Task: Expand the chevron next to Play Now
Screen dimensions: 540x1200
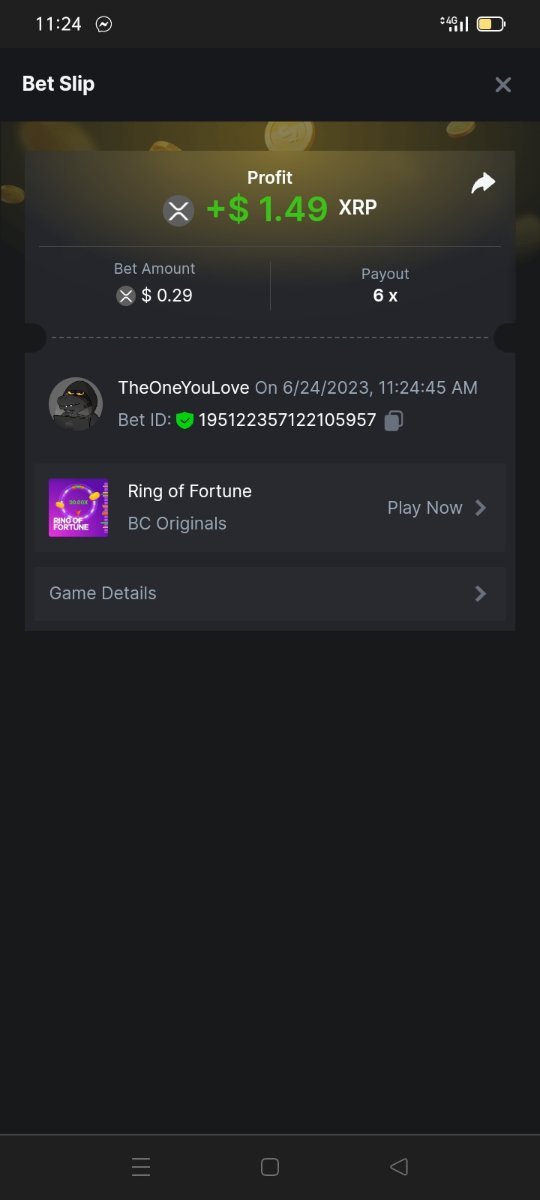Action: pos(481,508)
